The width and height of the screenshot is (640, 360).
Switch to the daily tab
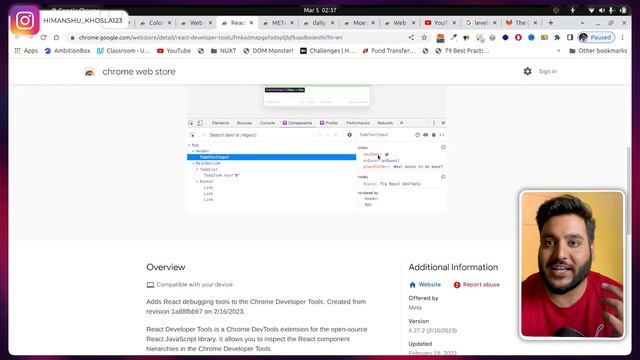(x=319, y=23)
